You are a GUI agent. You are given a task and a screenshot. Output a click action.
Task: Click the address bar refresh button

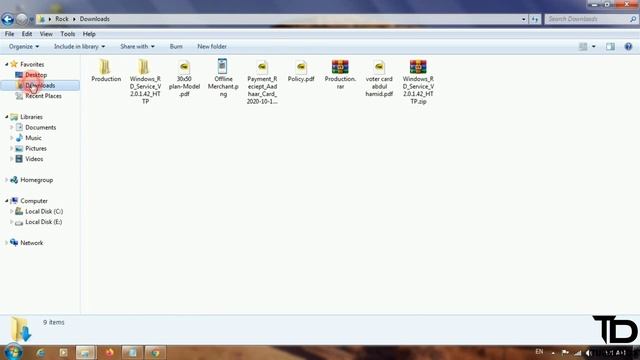[535, 19]
